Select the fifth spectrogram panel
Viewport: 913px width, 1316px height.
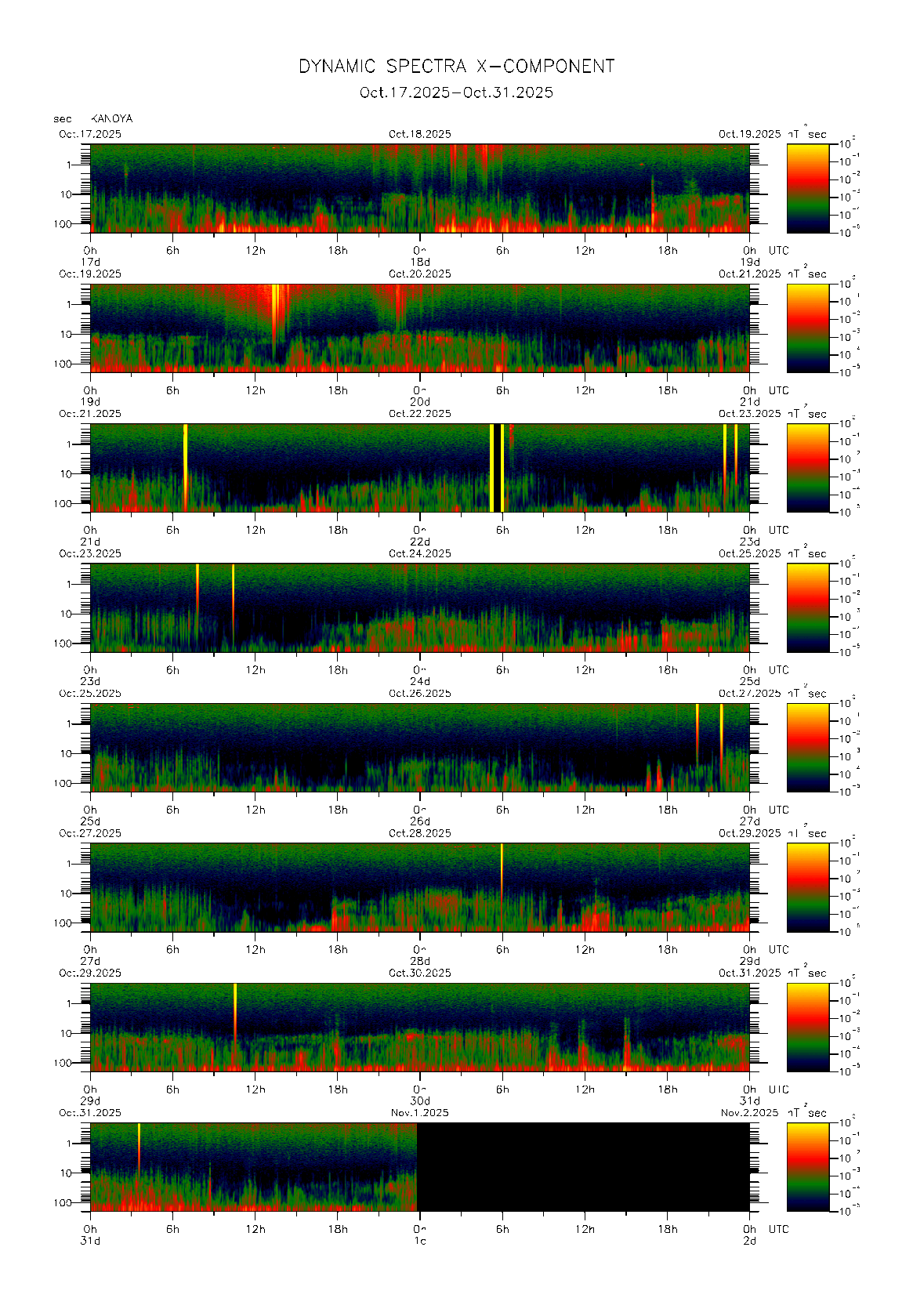tap(419, 747)
